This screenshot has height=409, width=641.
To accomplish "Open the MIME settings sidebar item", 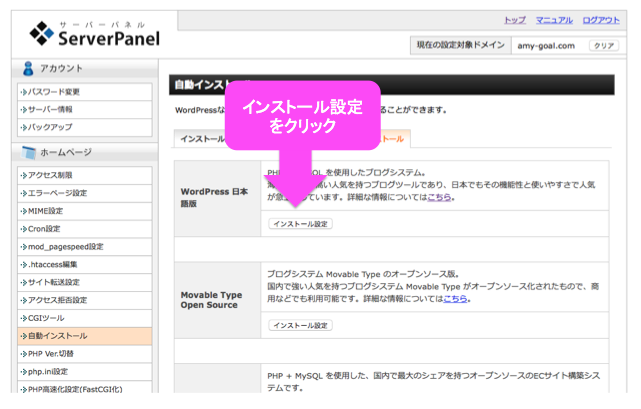I will pos(85,211).
